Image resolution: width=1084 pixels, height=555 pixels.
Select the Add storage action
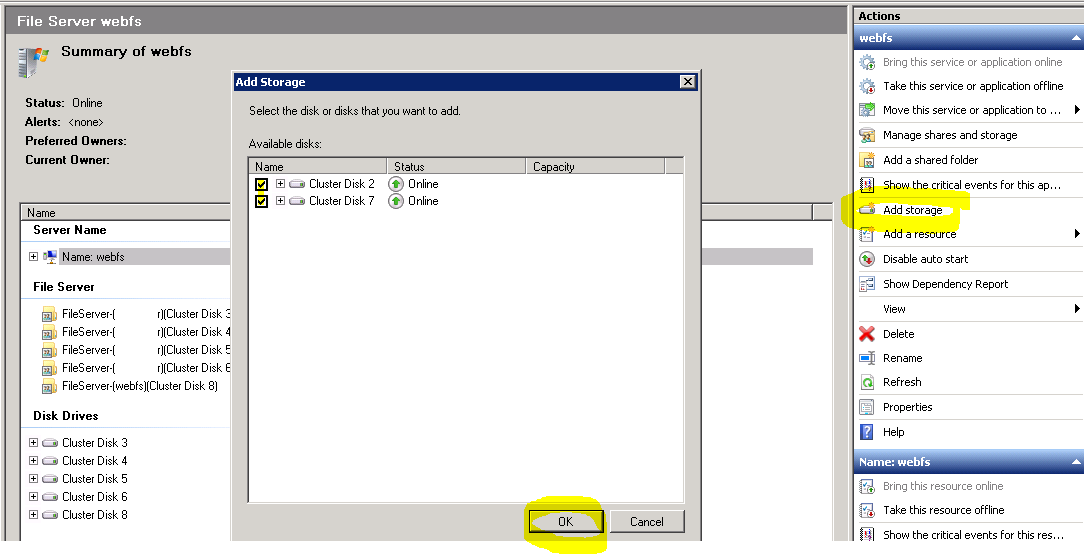913,210
